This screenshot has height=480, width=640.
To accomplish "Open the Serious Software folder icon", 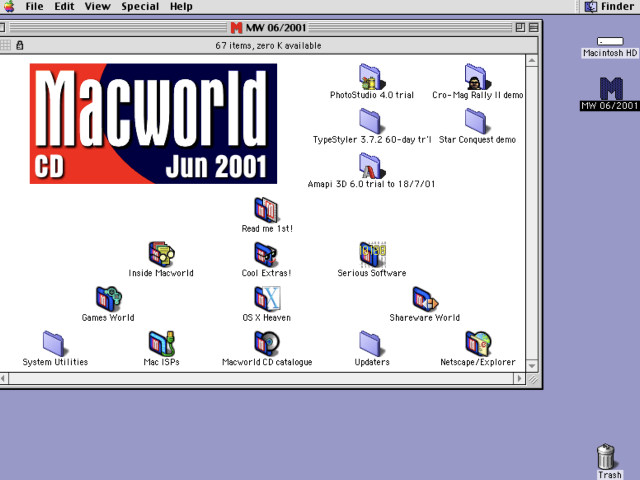I will (x=372, y=254).
